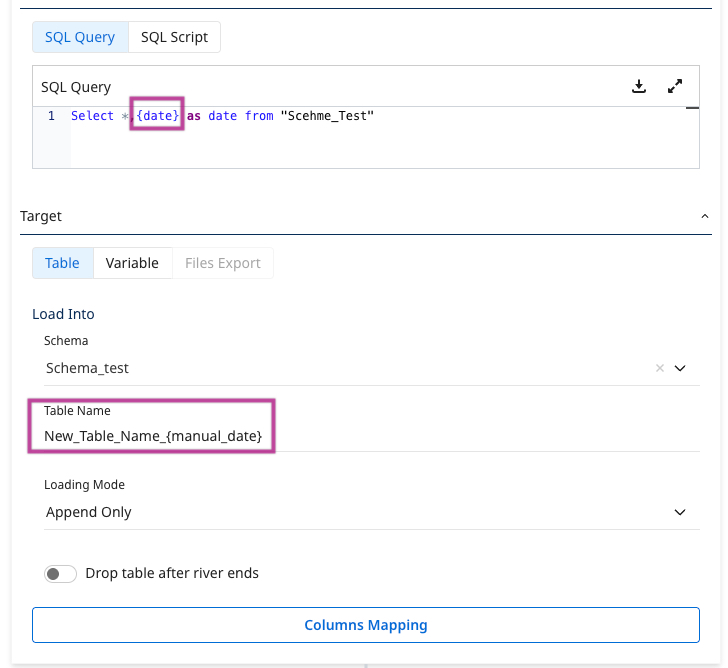This screenshot has width=728, height=668.
Task: Toggle the Drop table after river ends switch
Action: point(60,574)
